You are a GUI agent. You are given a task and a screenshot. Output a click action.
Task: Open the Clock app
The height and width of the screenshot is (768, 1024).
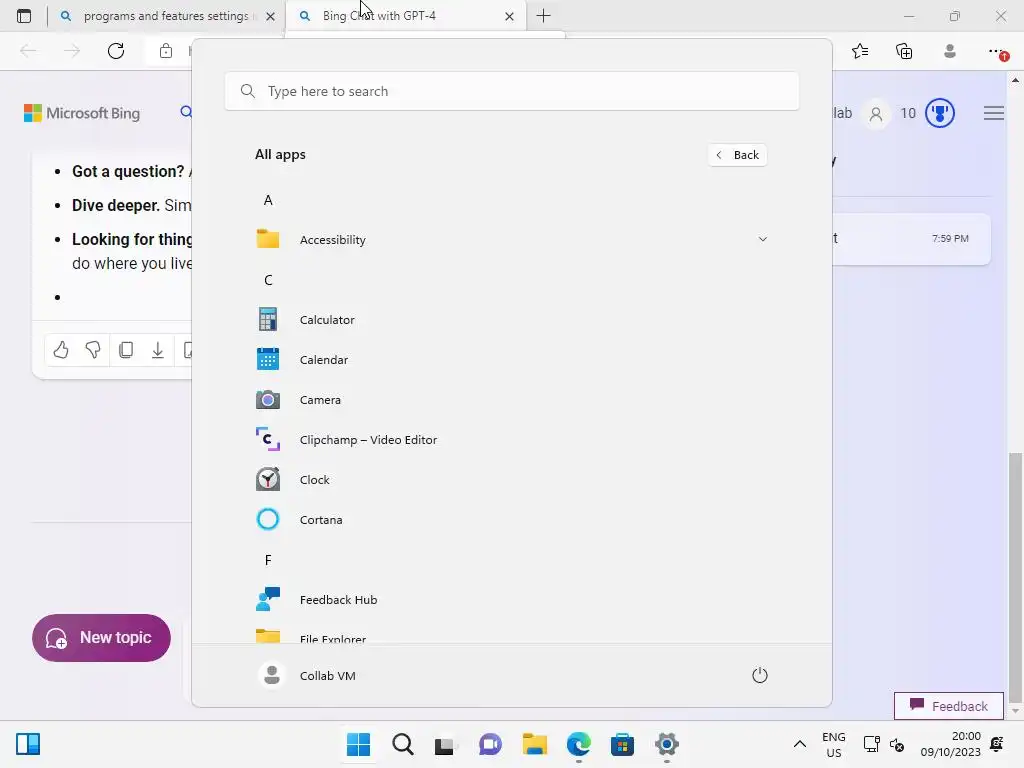pyautogui.click(x=511, y=480)
